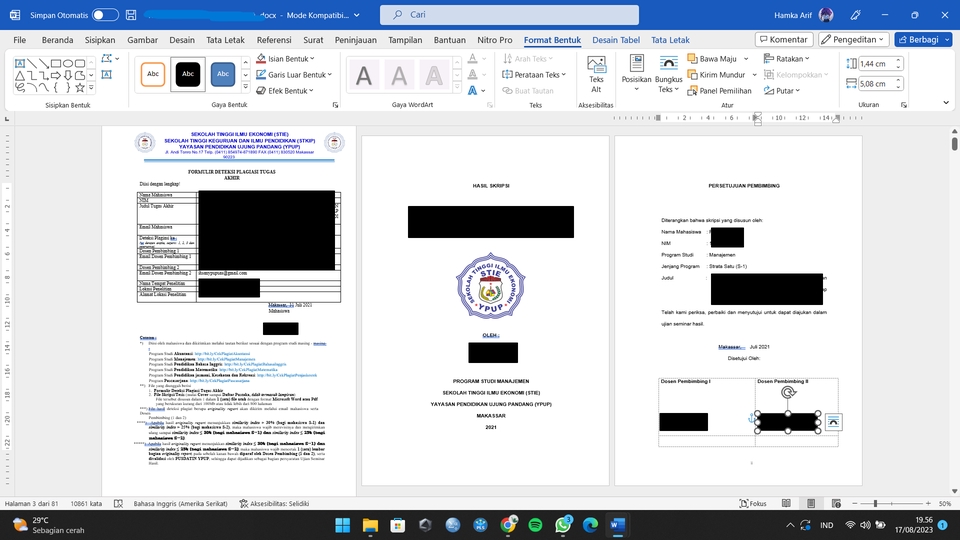Viewport: 960px width, 540px height.
Task: Open Garis Luar Bentuk shape outline
Action: (294, 75)
